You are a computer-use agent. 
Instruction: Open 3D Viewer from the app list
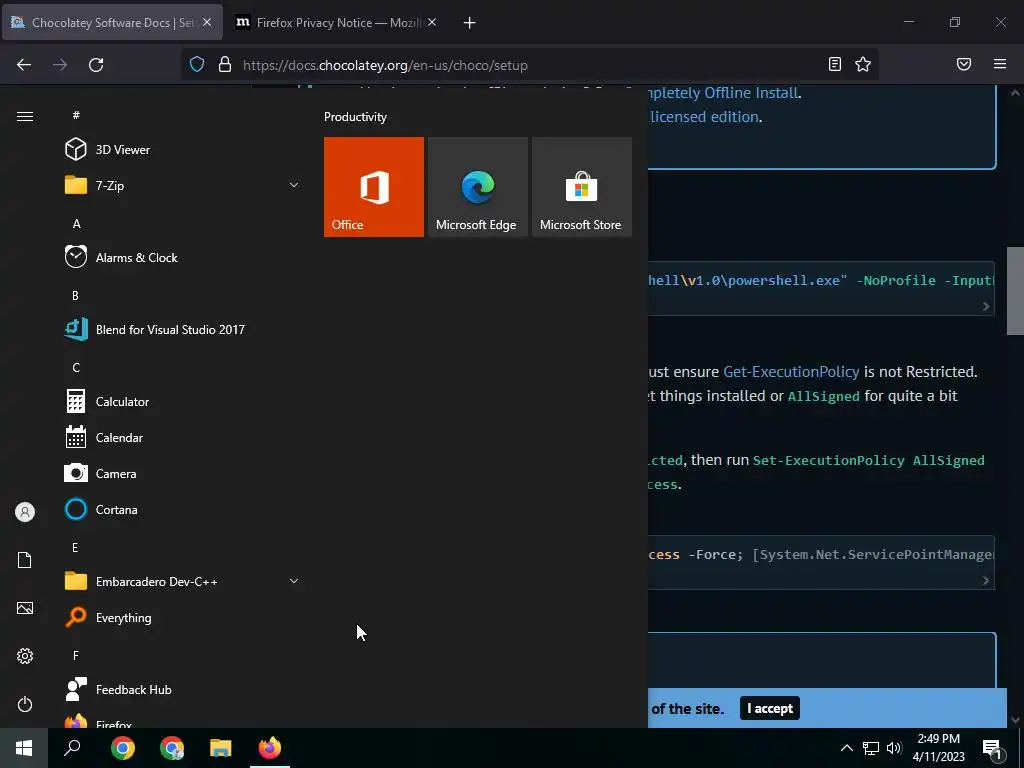pos(183,150)
